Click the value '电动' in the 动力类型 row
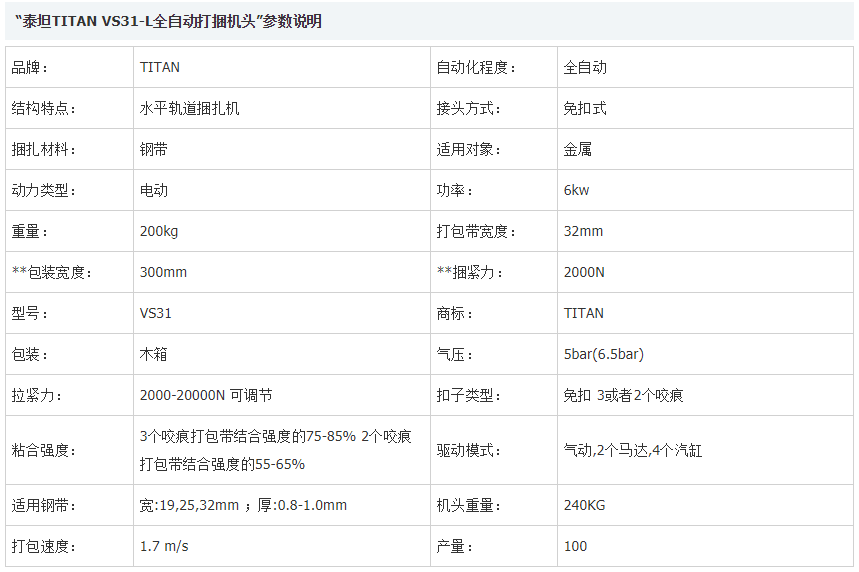Image resolution: width=859 pixels, height=572 pixels. (154, 191)
